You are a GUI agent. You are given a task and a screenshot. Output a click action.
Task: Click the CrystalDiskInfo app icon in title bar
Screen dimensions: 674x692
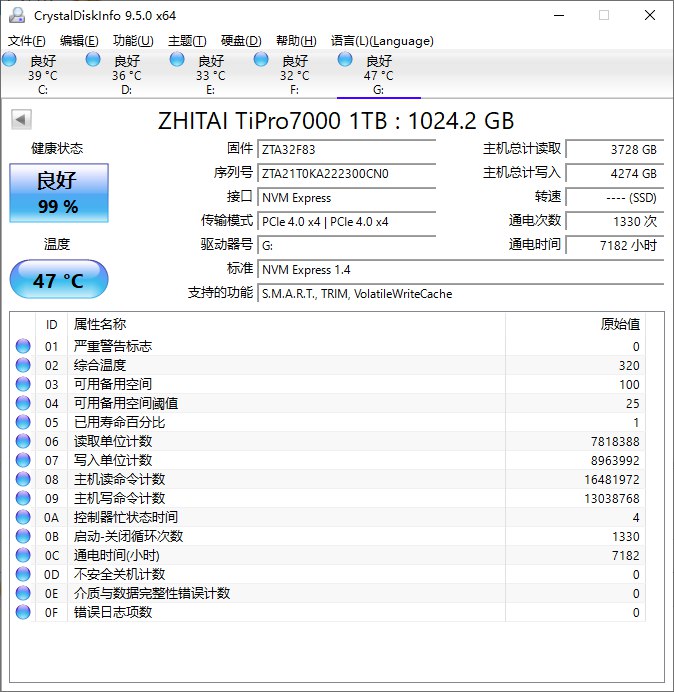point(17,15)
